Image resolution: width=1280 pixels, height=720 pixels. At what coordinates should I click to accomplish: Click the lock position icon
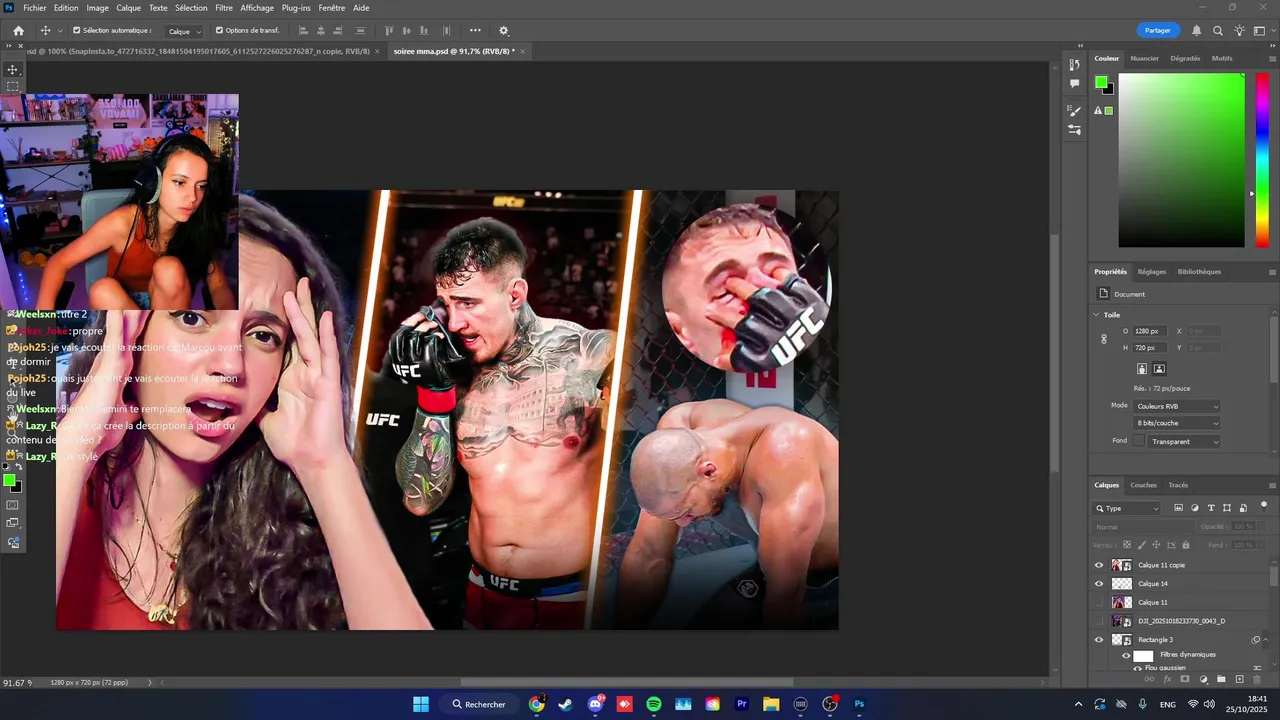pyautogui.click(x=1157, y=545)
